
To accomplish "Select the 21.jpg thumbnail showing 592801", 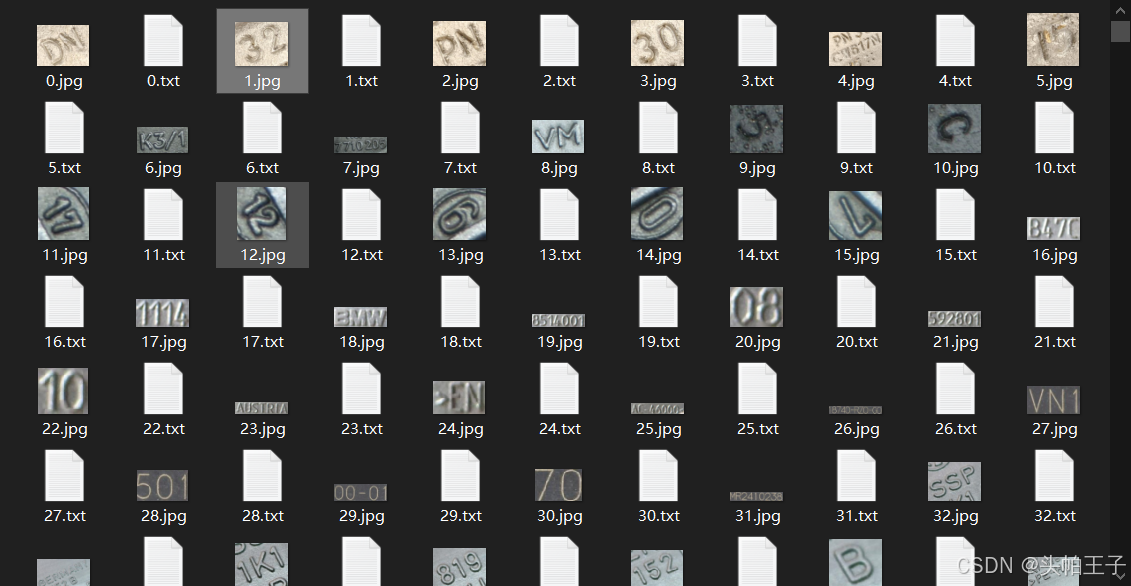I will click(x=954, y=319).
